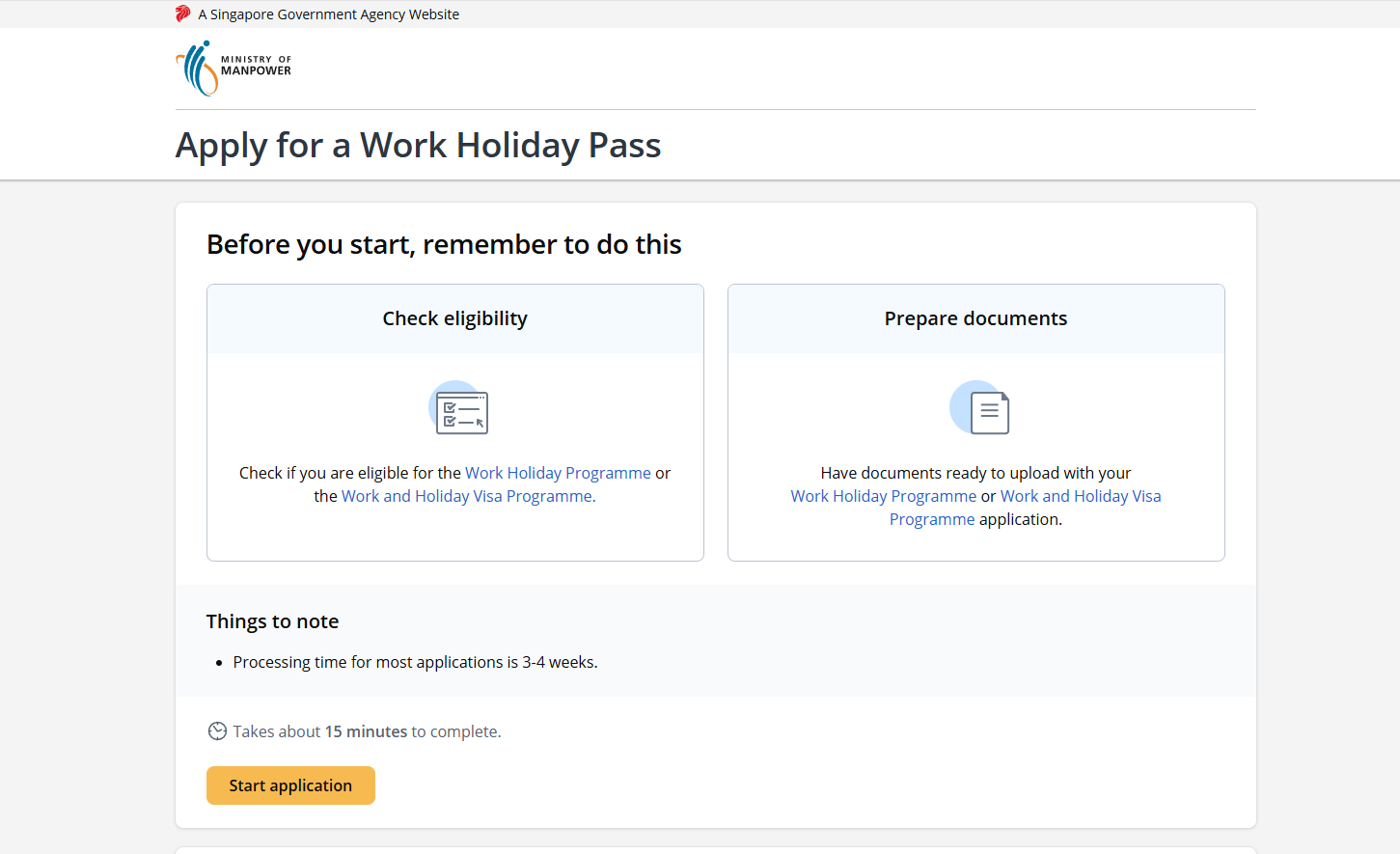Click the 'Prepare documents' card heading
Viewport: 1400px width, 854px height.
[x=975, y=318]
